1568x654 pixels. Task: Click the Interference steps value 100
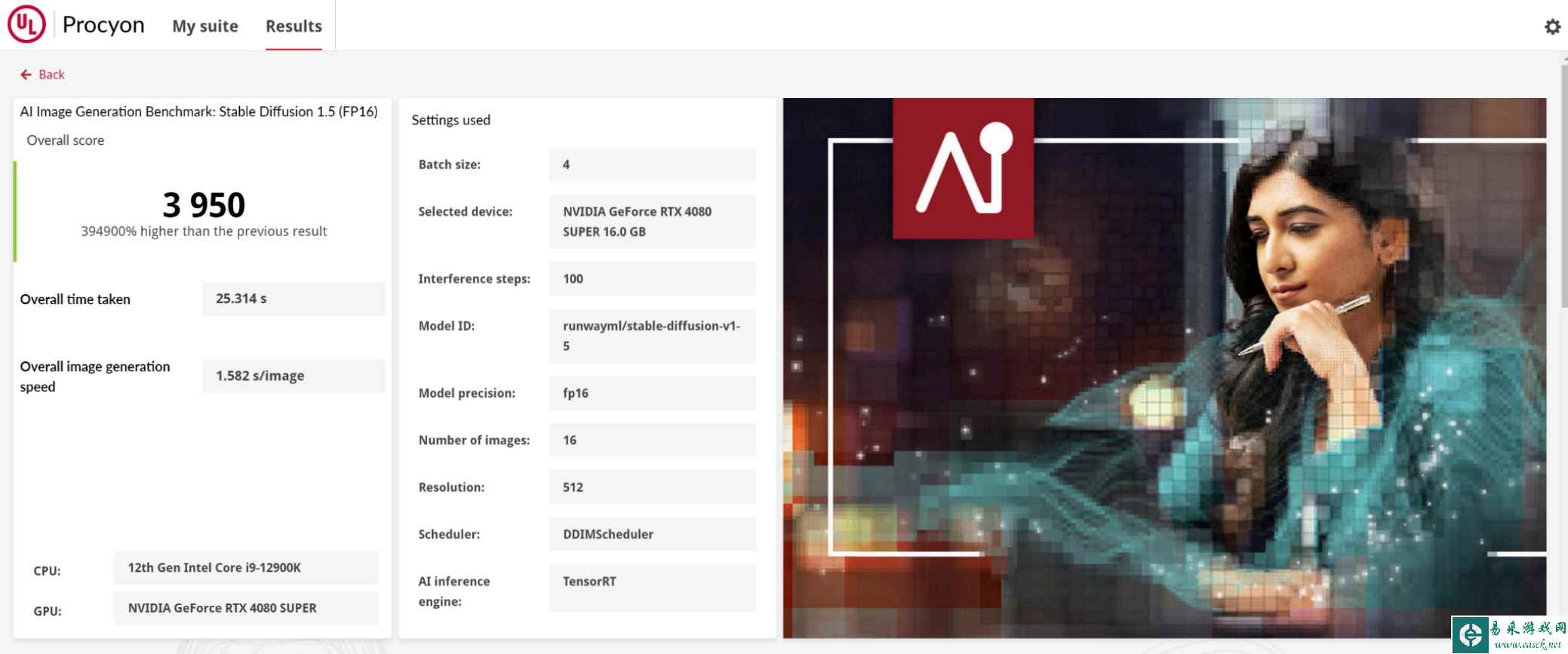point(653,279)
